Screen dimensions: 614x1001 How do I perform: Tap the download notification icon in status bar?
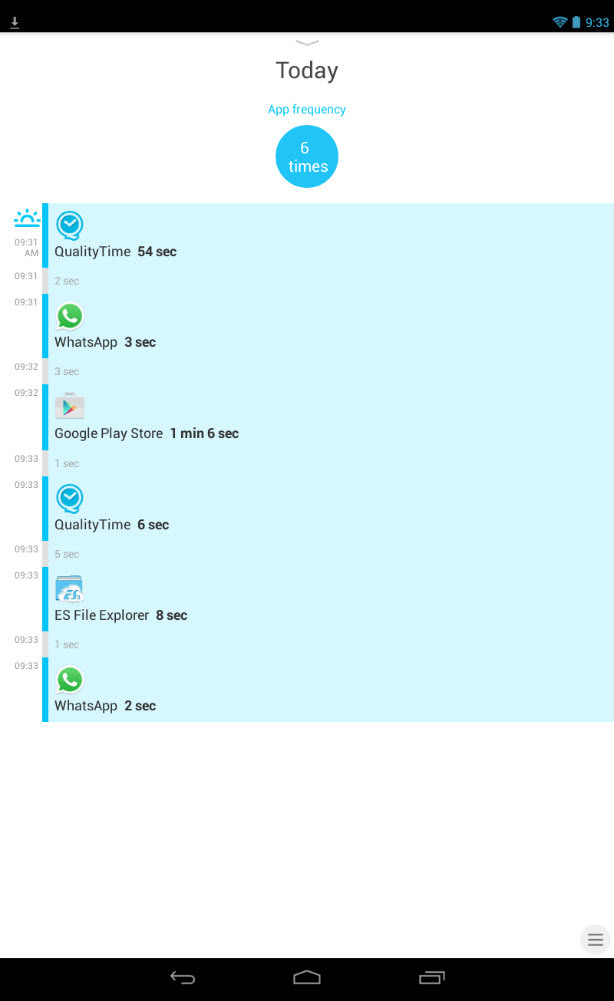15,22
